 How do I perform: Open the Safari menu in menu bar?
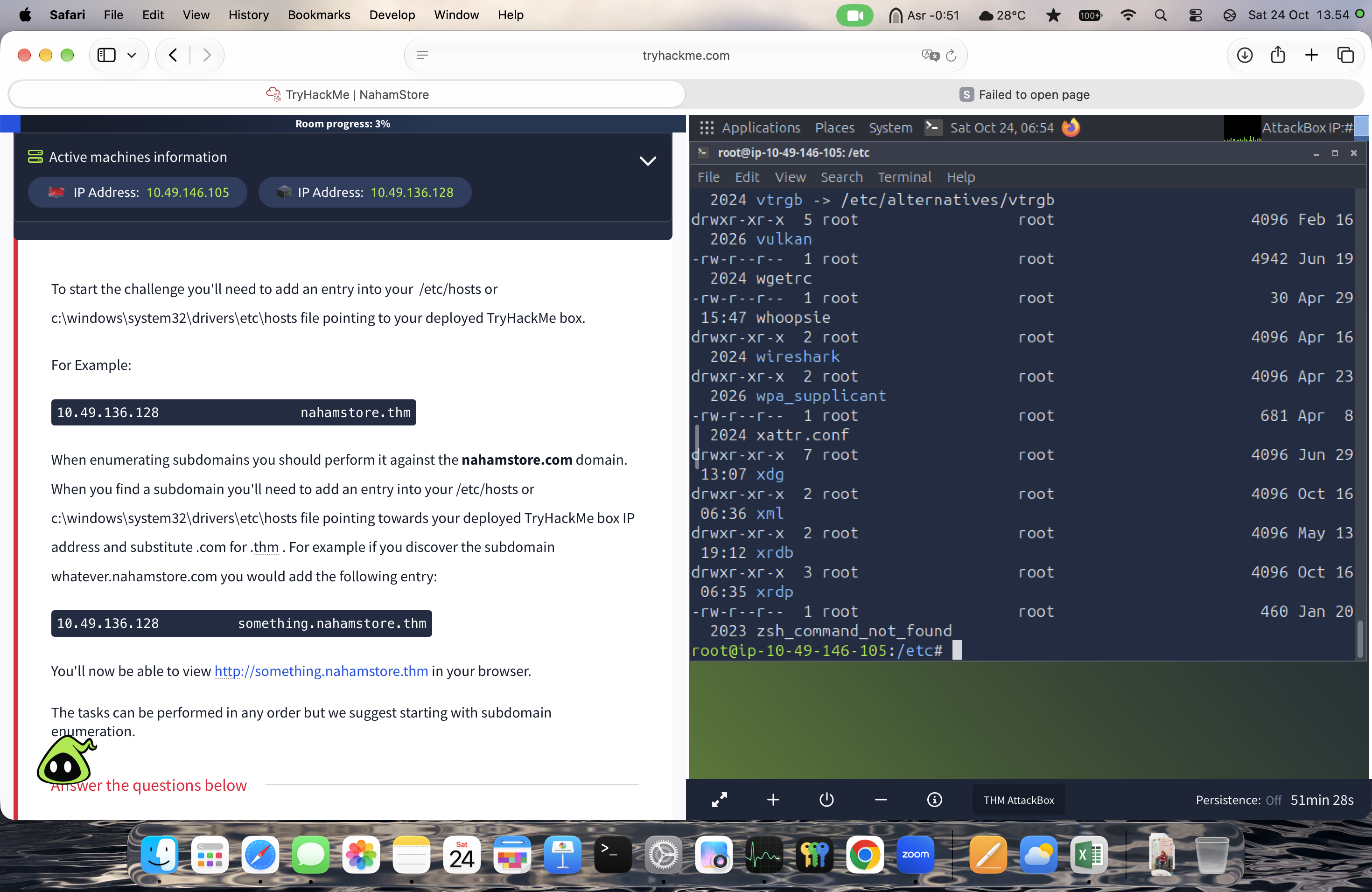pyautogui.click(x=67, y=15)
